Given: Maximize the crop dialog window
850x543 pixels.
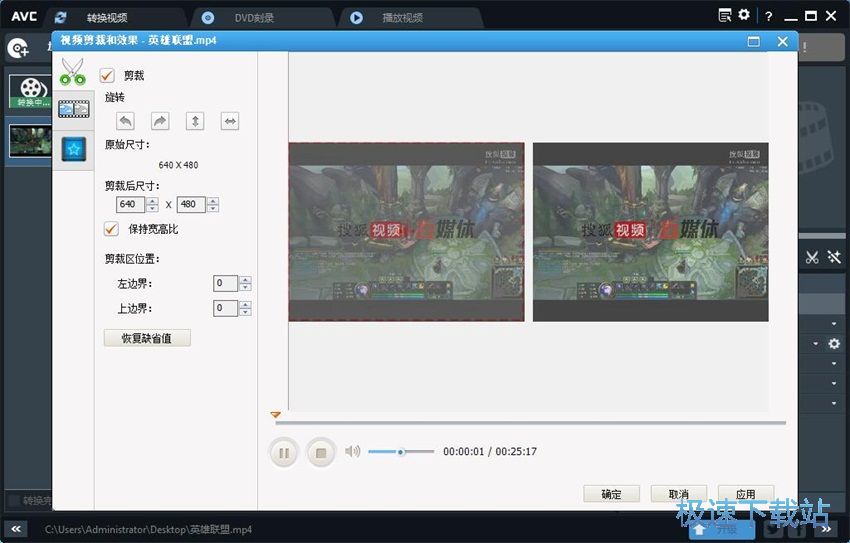Looking at the screenshot, I should (x=754, y=42).
